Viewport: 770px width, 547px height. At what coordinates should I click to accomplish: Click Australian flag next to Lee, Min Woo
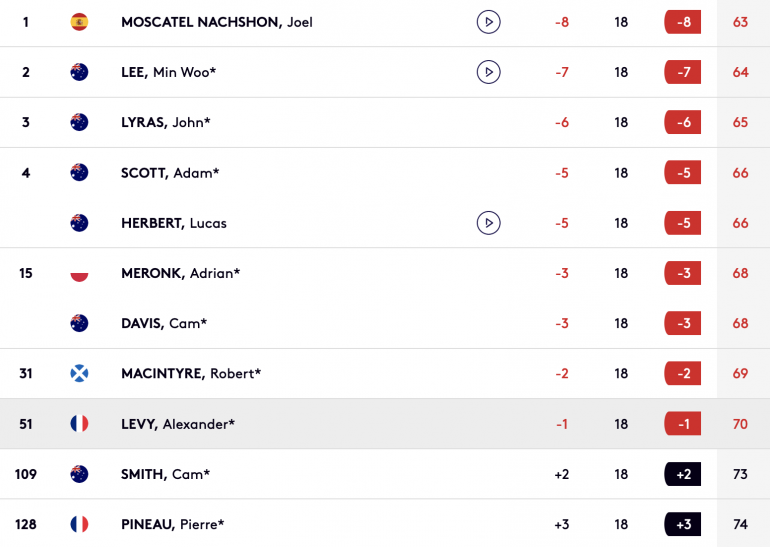tap(79, 72)
